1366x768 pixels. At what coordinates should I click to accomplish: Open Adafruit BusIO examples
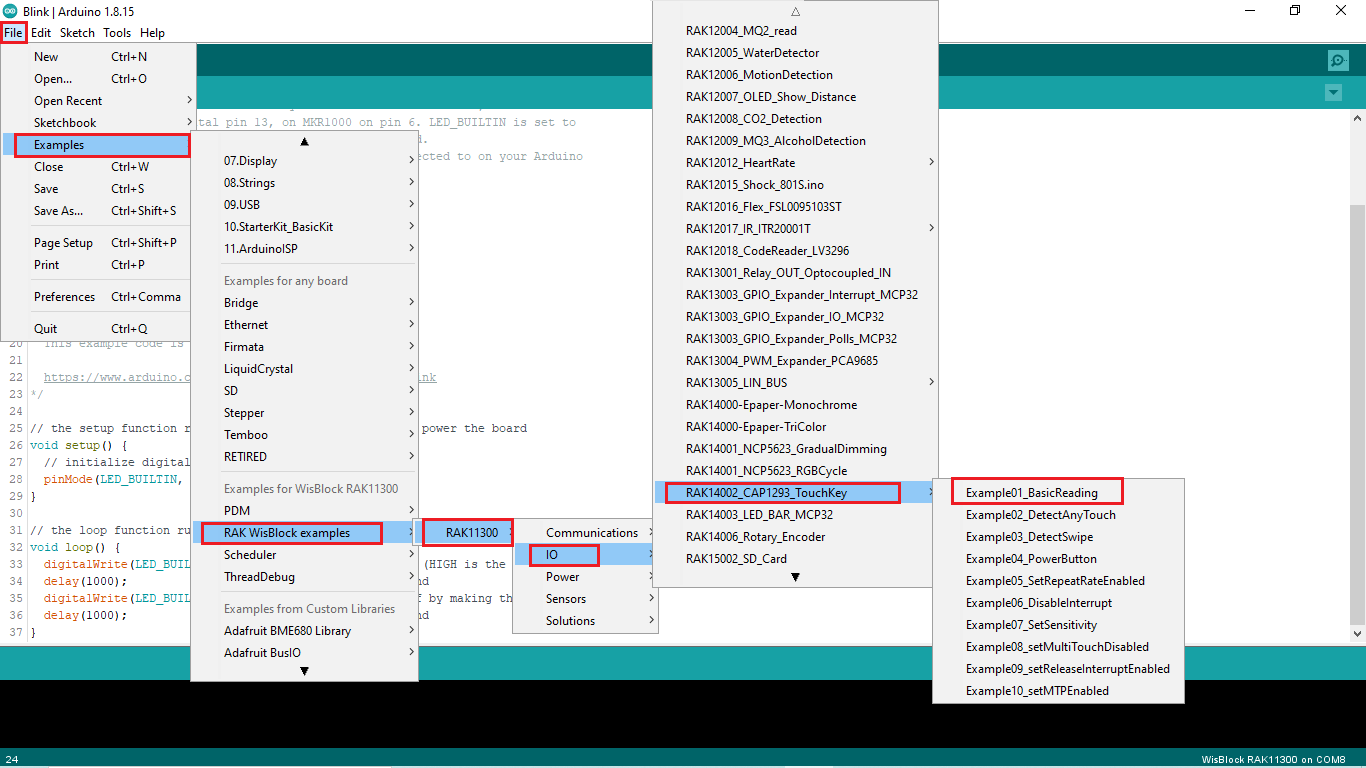[x=304, y=653]
